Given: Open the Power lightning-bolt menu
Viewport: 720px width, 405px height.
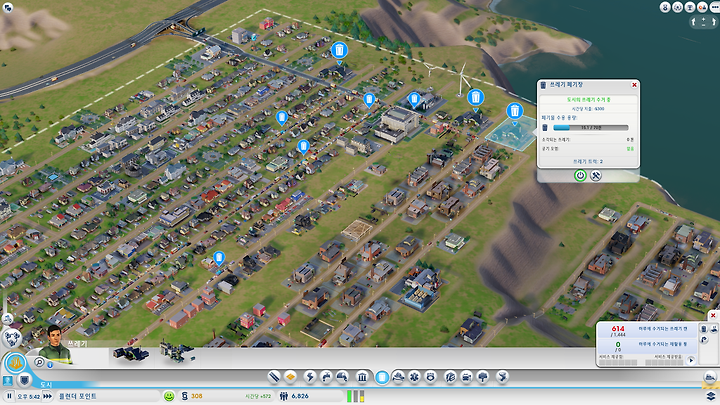Looking at the screenshot, I should tap(310, 377).
